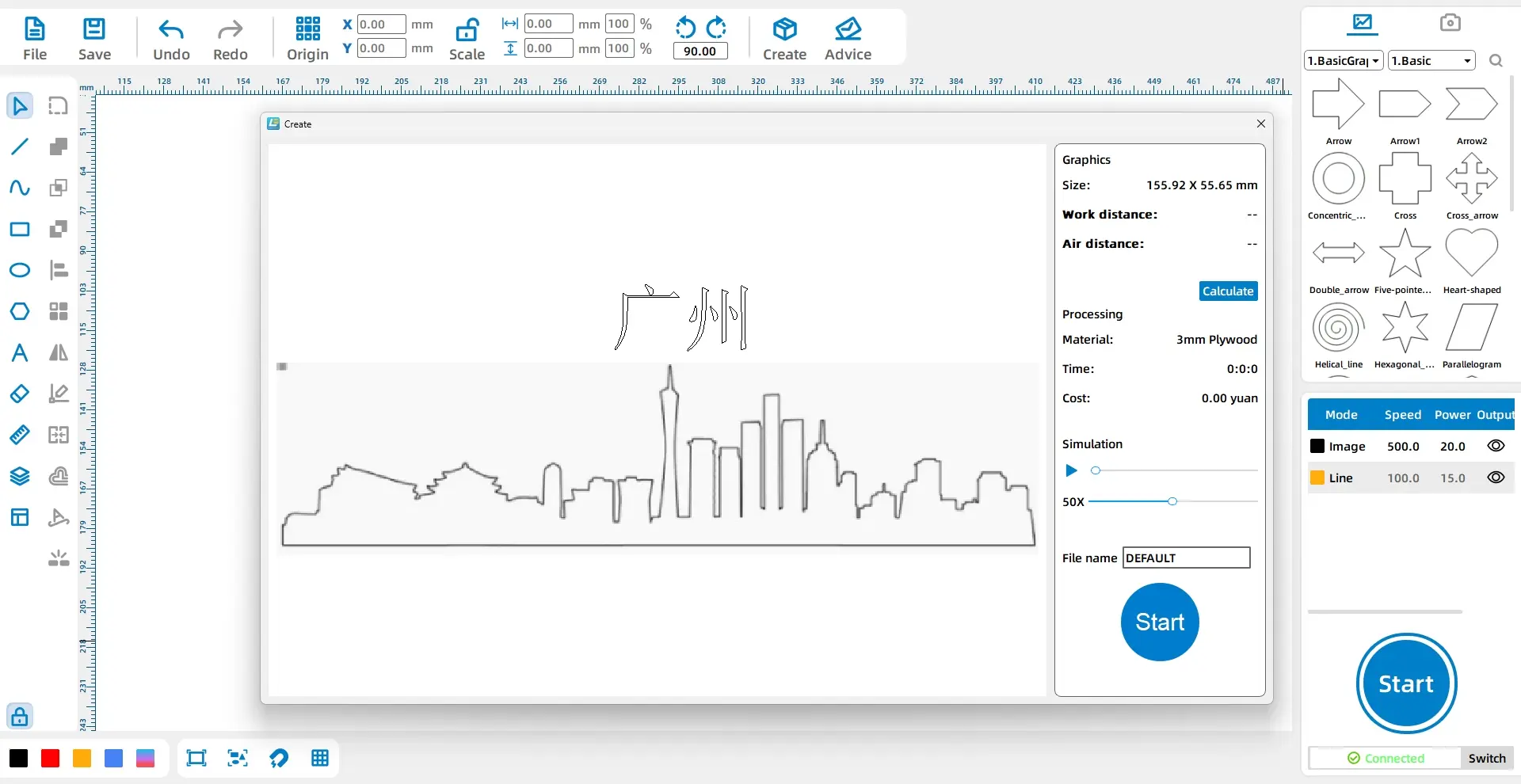Select the Text tool
This screenshot has height=784, width=1521.
(x=20, y=352)
